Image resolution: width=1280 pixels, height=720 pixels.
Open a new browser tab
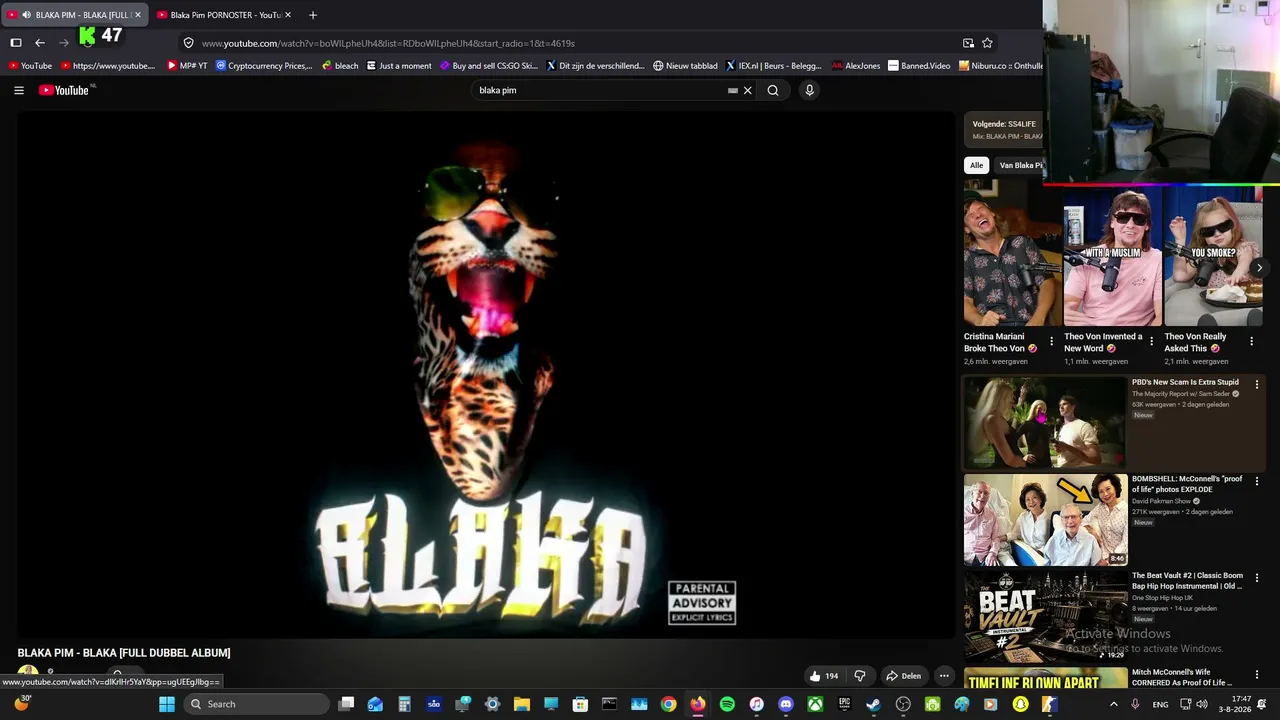coord(313,15)
